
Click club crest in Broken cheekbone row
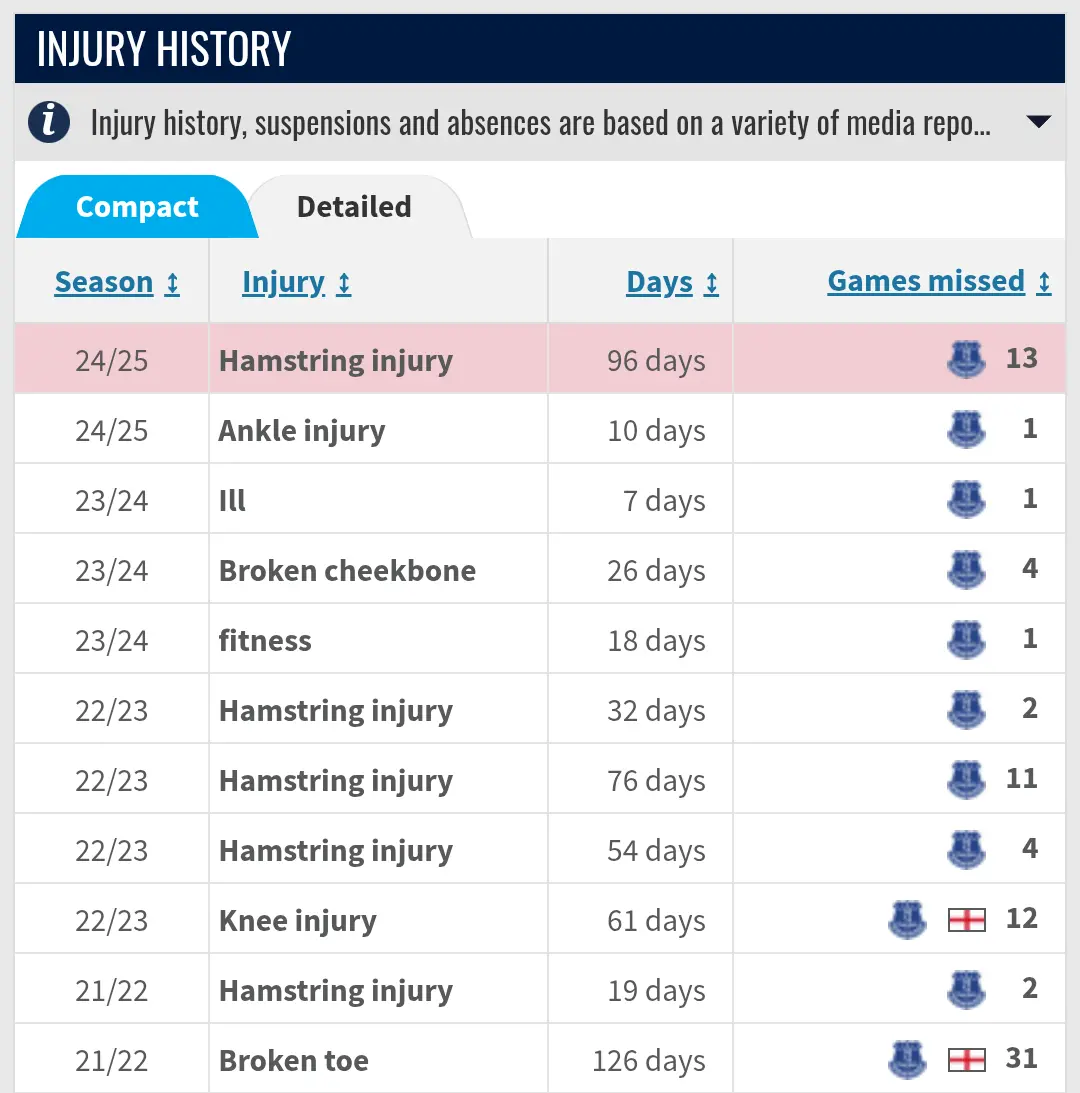coord(966,570)
